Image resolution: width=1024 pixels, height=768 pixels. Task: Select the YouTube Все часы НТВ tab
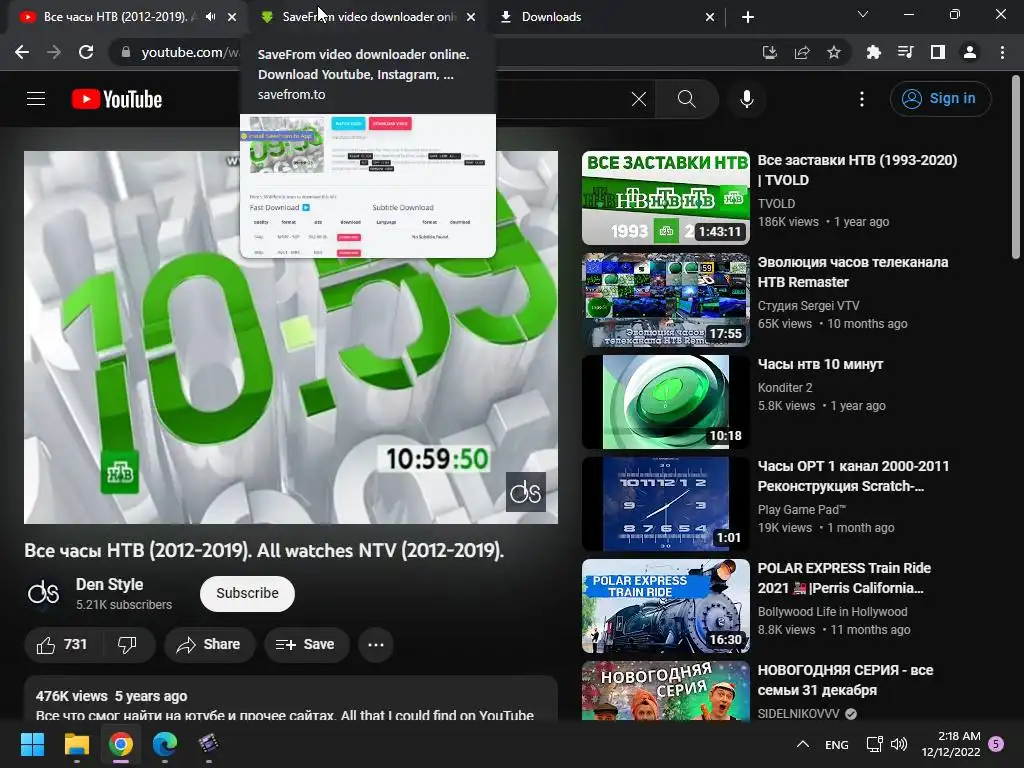point(116,17)
